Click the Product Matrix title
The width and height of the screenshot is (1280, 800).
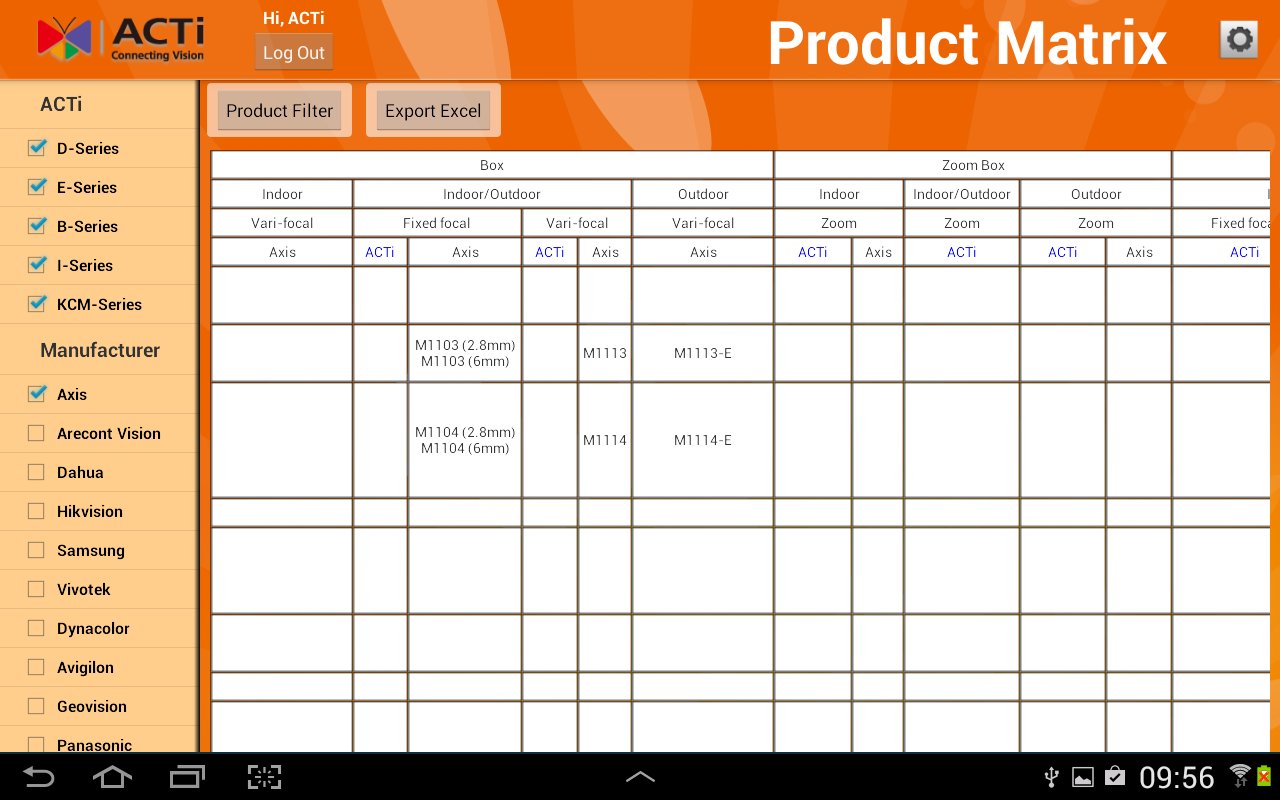967,43
